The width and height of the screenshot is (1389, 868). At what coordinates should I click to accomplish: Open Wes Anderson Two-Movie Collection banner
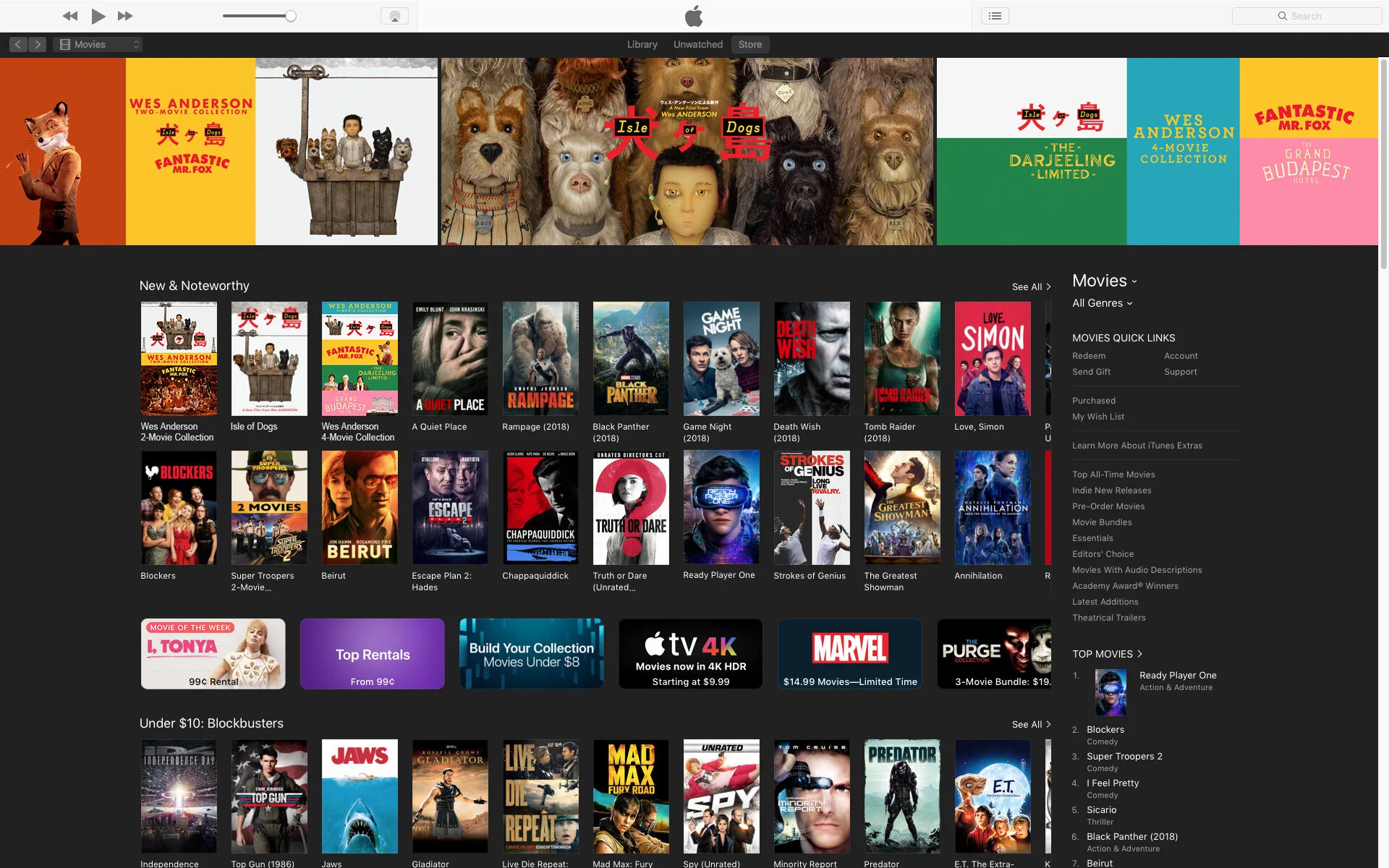(x=218, y=151)
